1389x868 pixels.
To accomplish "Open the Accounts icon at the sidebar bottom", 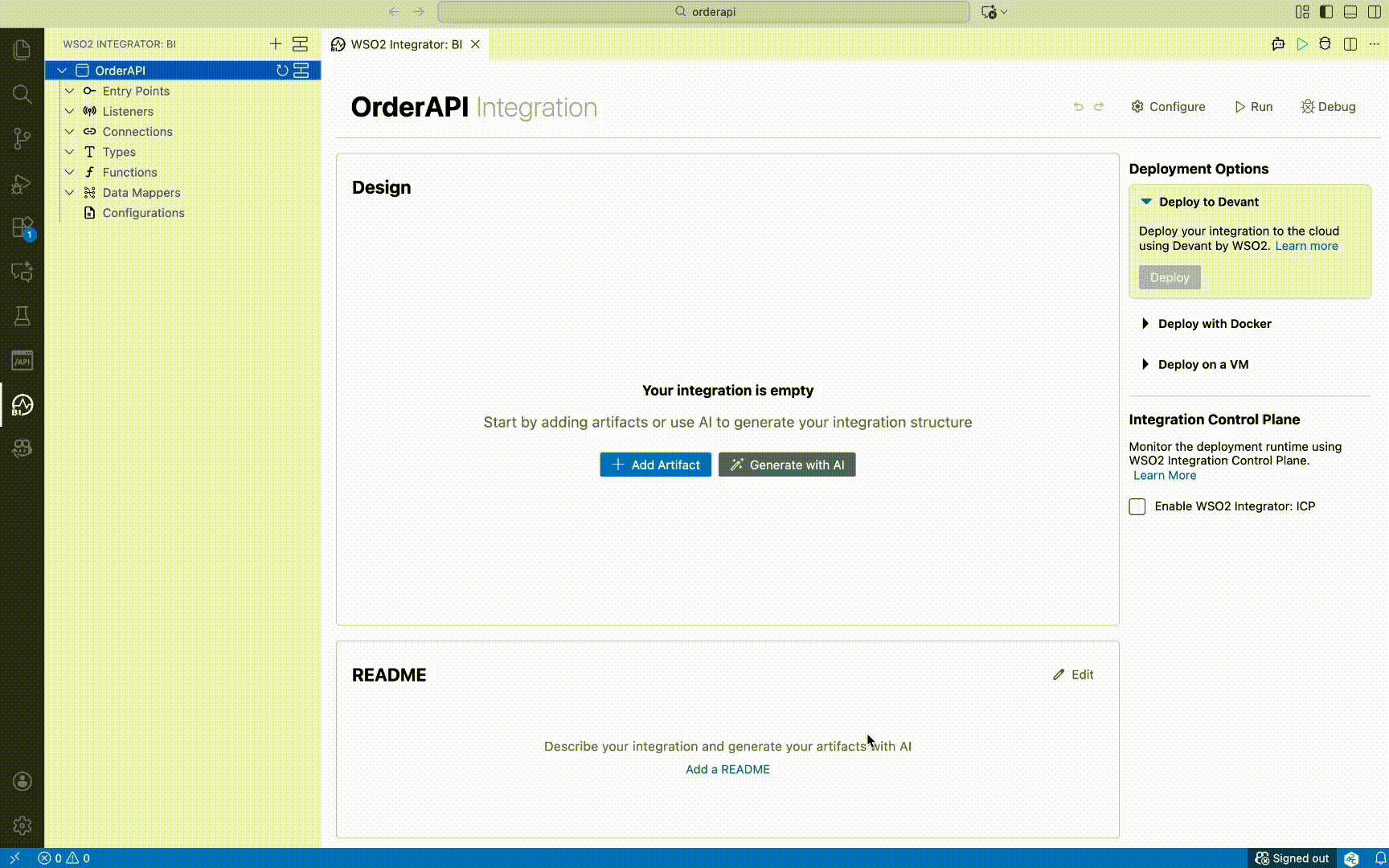I will click(22, 781).
